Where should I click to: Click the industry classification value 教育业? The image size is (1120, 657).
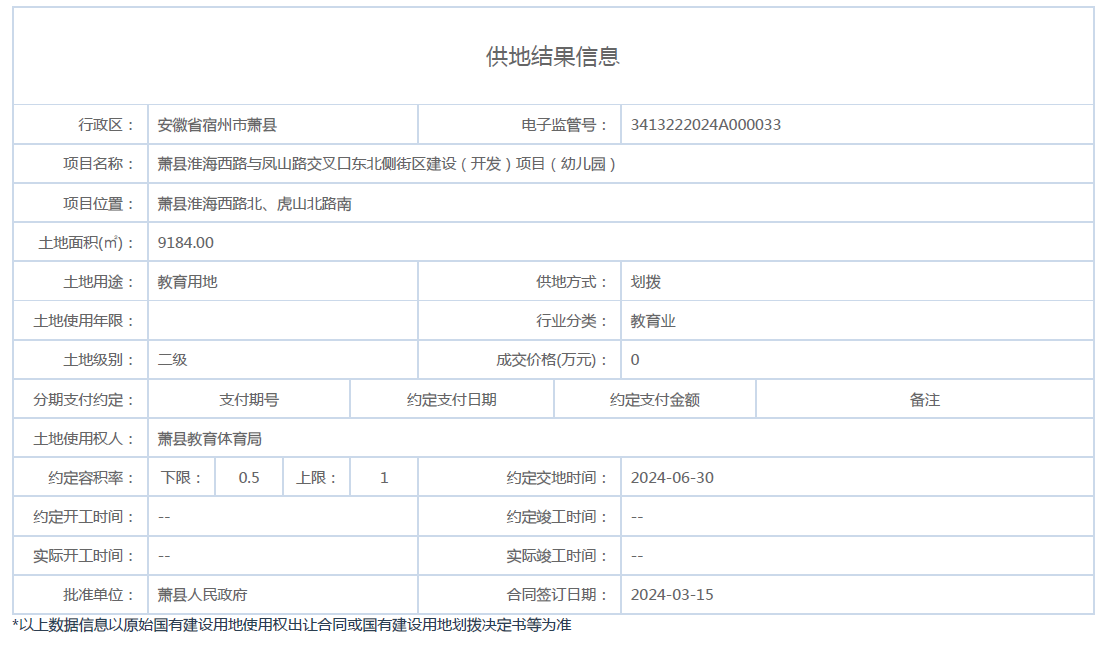click(653, 321)
